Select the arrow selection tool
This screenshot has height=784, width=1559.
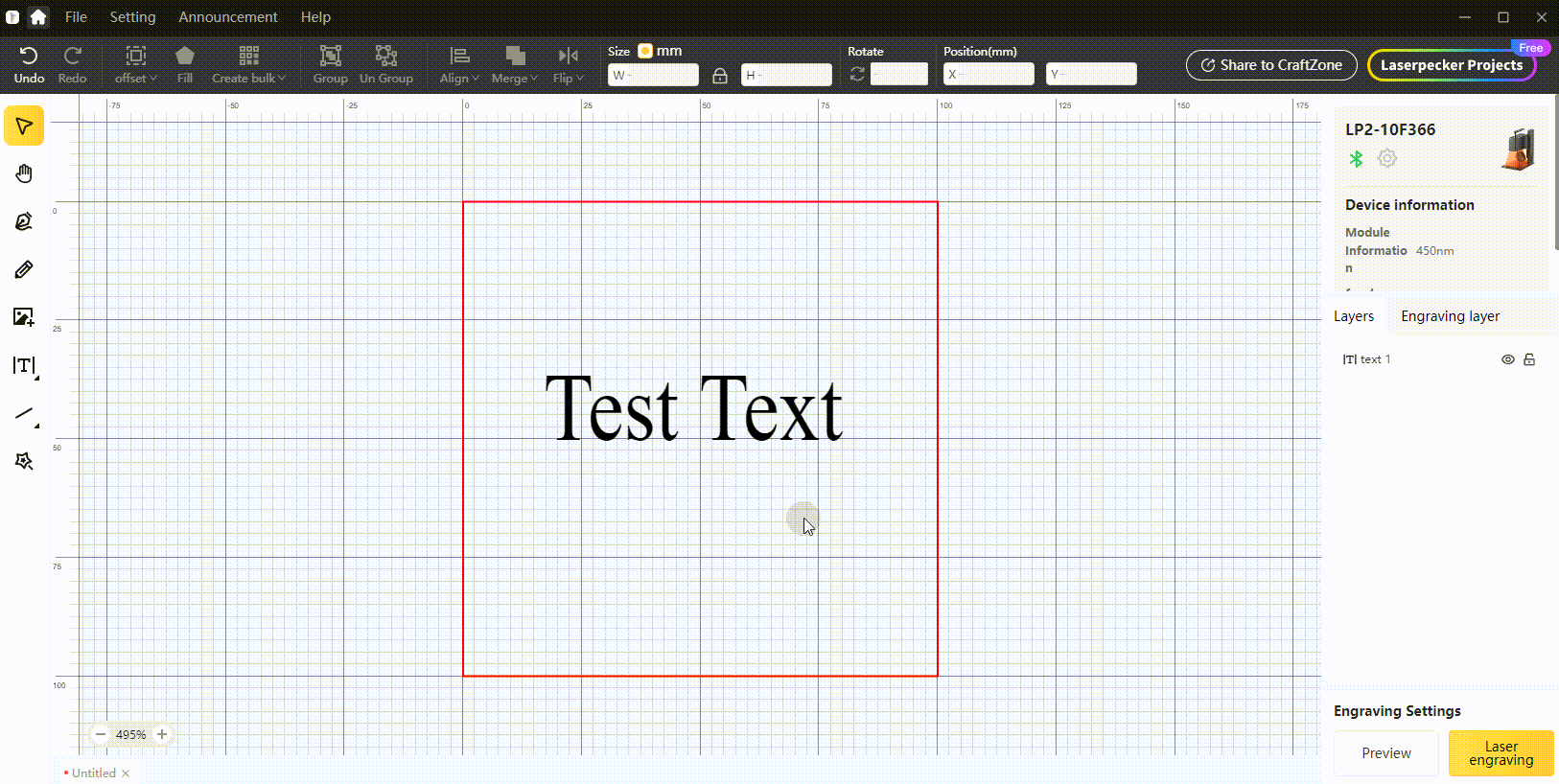pos(24,127)
